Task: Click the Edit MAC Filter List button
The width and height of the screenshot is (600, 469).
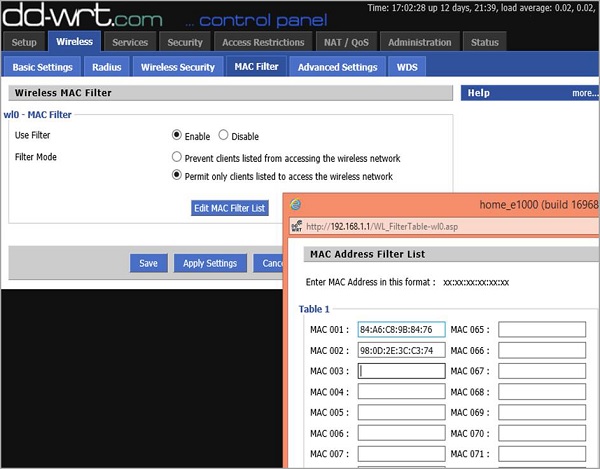Action: [230, 208]
